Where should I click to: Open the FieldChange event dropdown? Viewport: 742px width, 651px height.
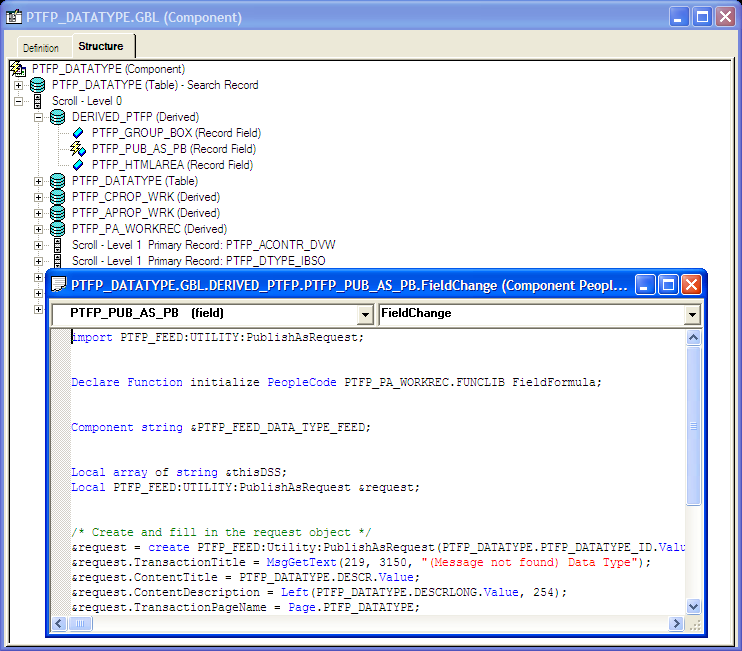pyautogui.click(x=692, y=314)
